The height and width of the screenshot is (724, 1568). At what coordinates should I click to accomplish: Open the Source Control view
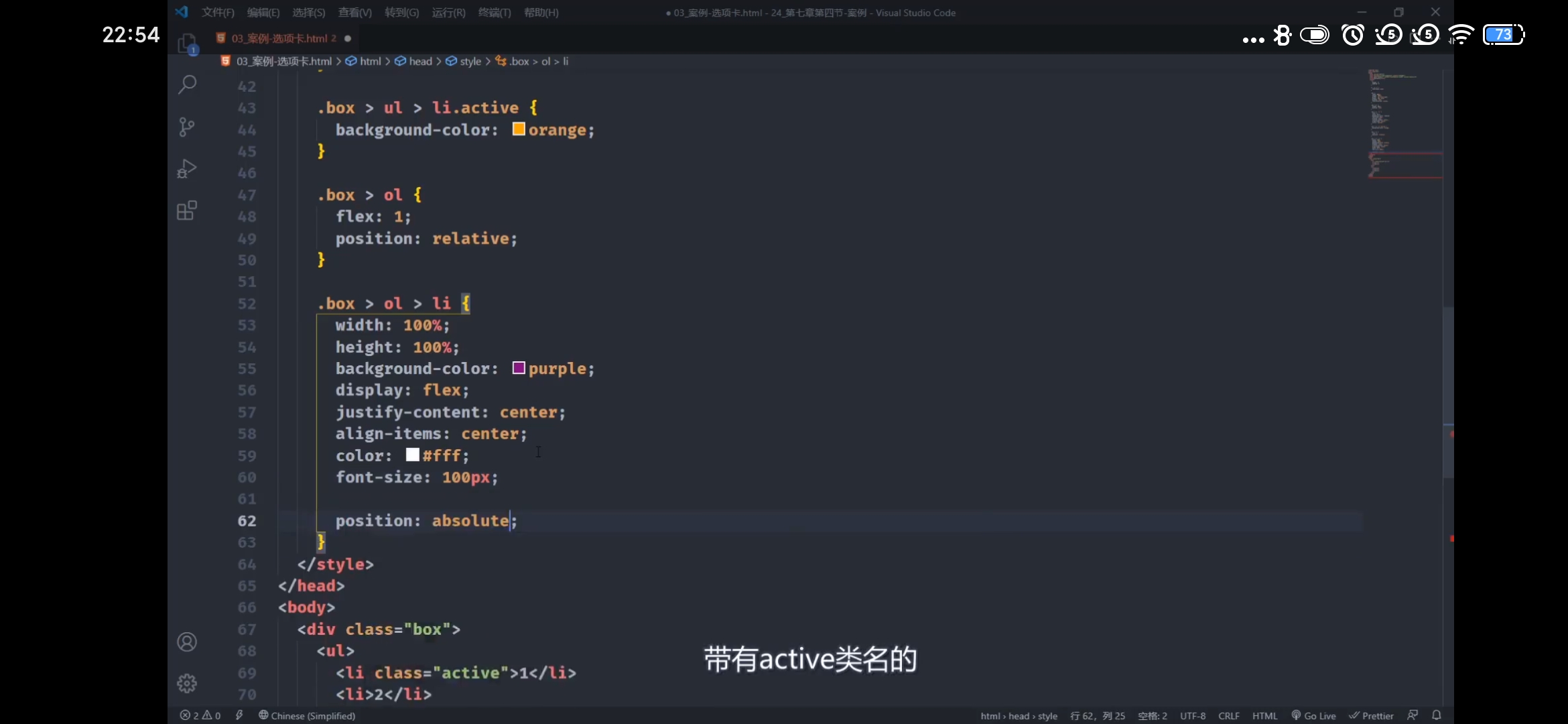coord(187,127)
